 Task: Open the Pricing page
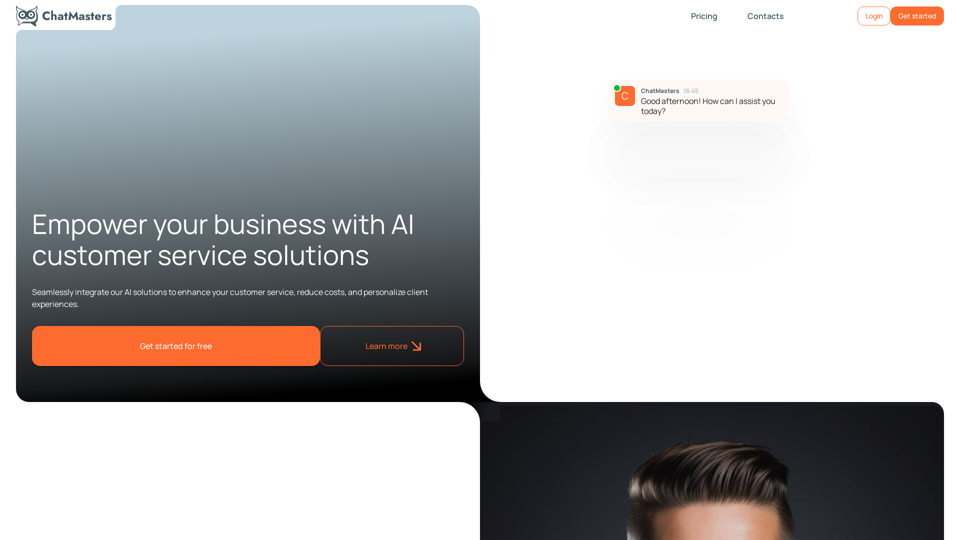[x=703, y=16]
